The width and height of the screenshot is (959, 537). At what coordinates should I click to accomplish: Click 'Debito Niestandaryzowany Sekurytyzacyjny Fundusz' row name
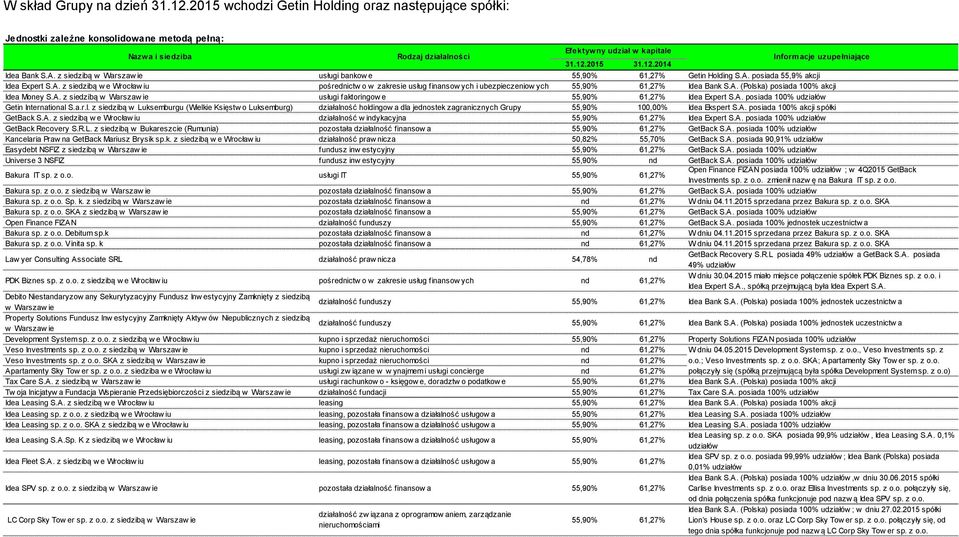coord(157,302)
